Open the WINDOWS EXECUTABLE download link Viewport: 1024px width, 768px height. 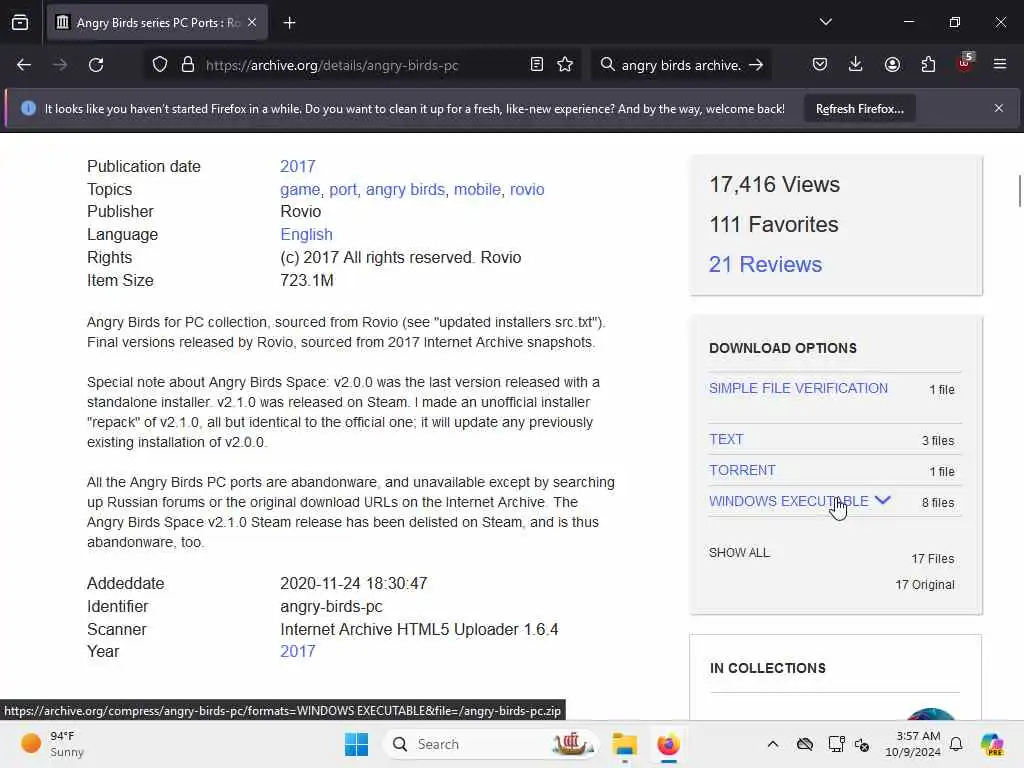point(789,502)
